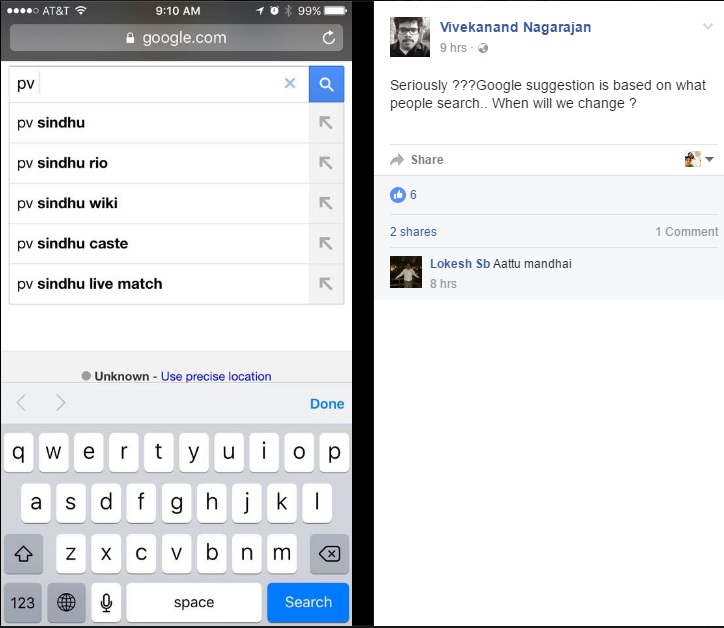Tap the previous field chevron above keyboard
Viewport: 724px width, 628px height.
pyautogui.click(x=21, y=403)
